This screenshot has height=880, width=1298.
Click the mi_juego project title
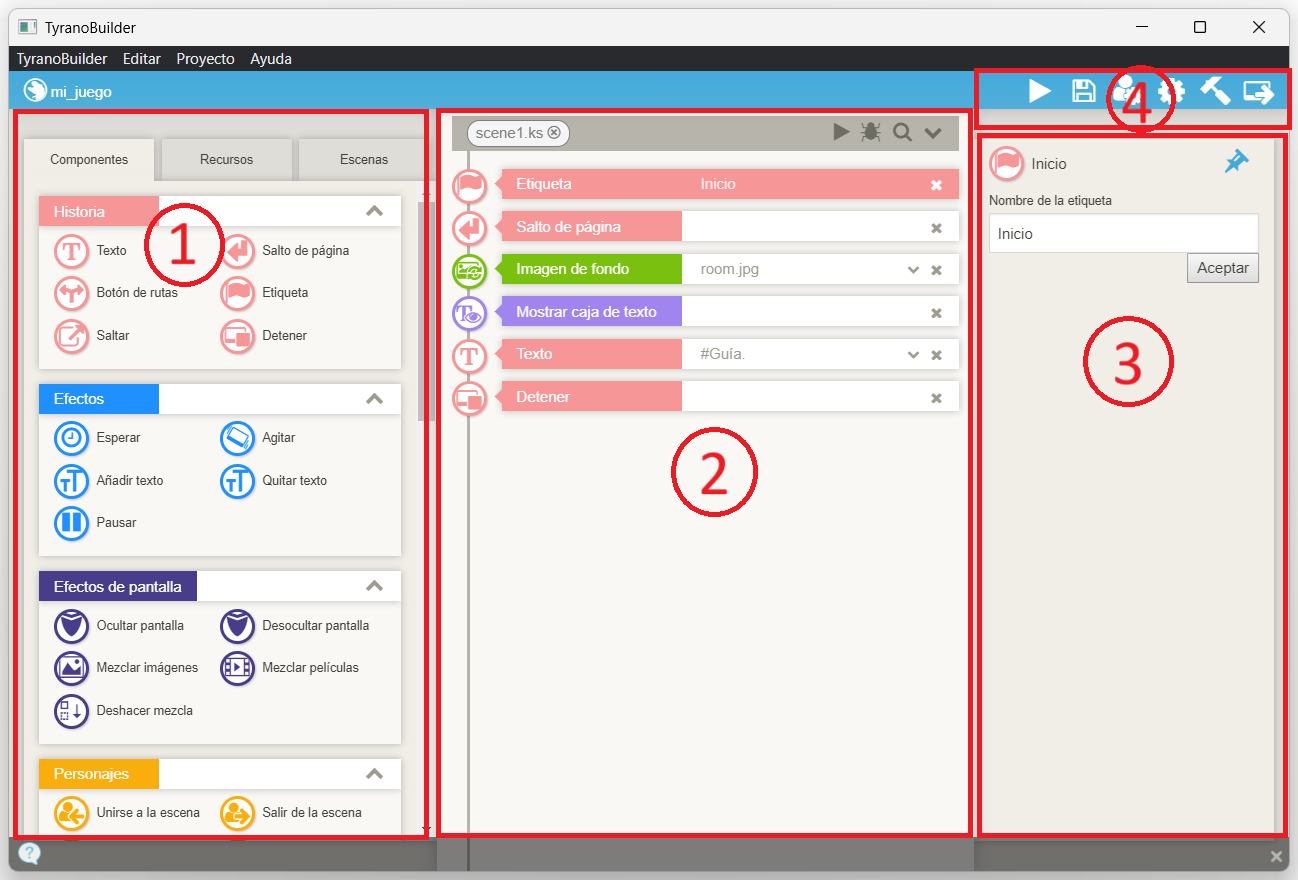[81, 92]
